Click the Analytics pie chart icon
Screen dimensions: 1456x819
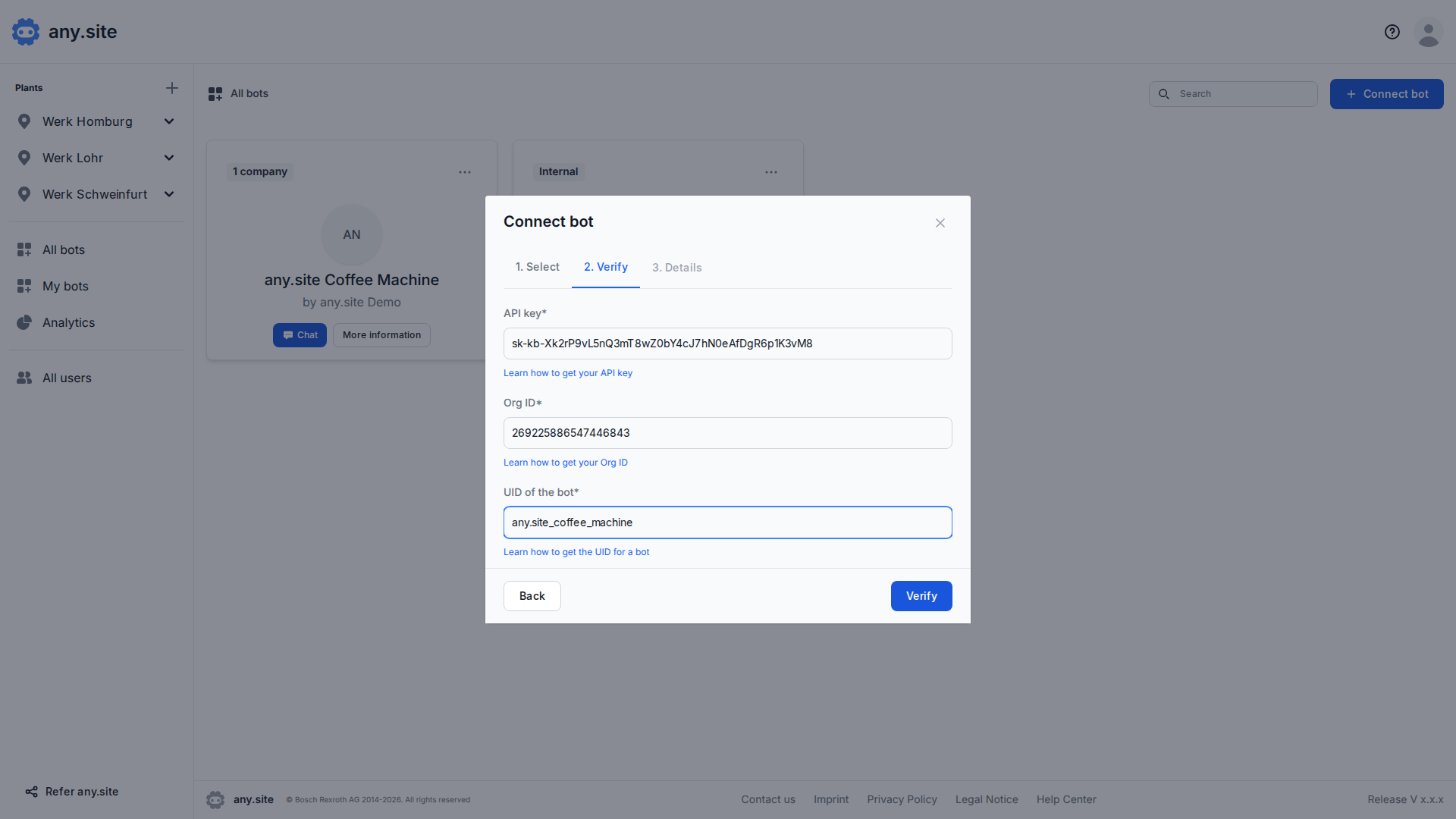tap(24, 322)
